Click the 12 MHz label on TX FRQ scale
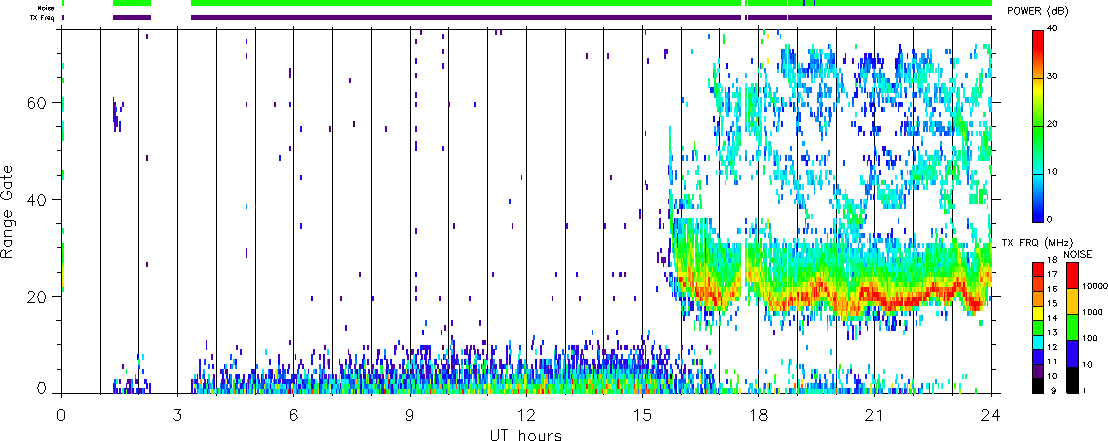 point(1053,347)
